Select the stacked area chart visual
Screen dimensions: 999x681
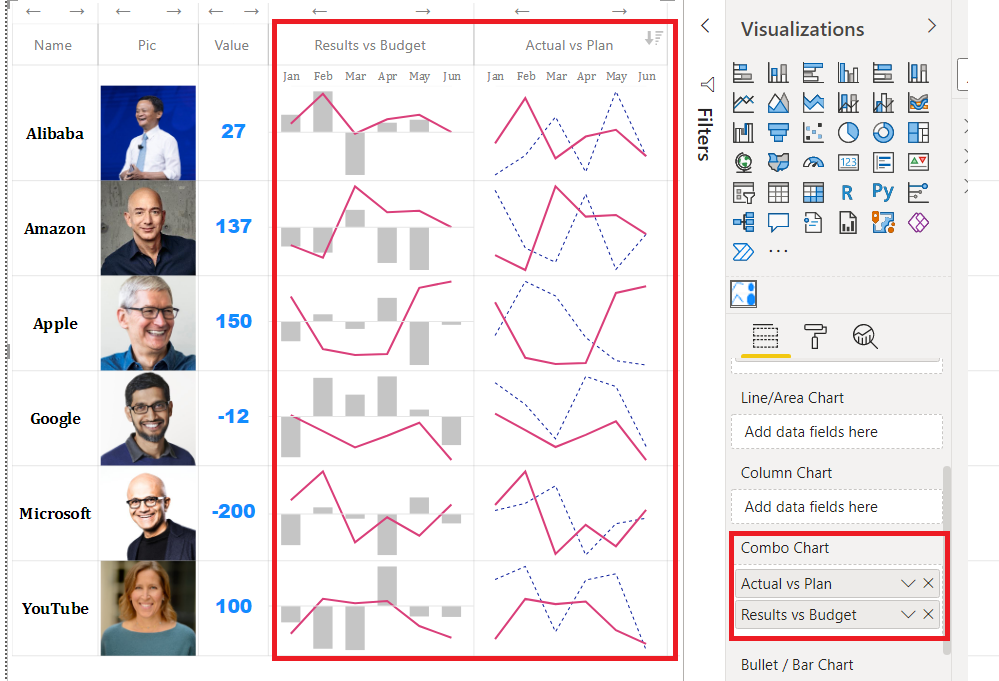tap(813, 103)
